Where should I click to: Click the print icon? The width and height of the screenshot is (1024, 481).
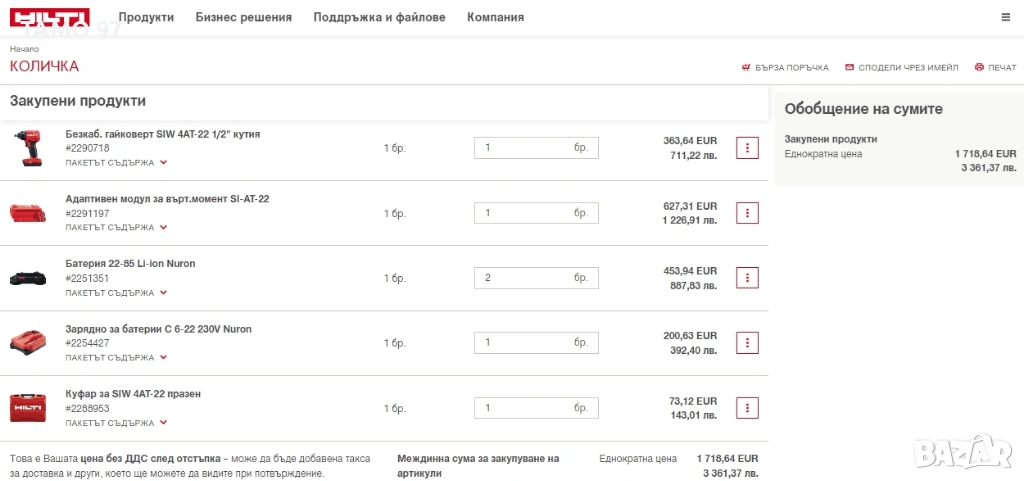[x=979, y=68]
